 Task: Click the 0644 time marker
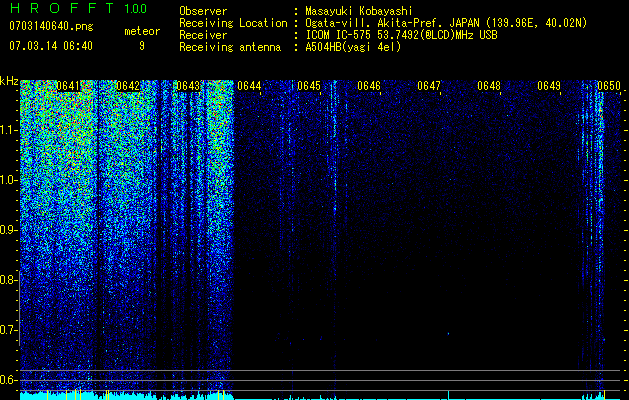click(249, 86)
